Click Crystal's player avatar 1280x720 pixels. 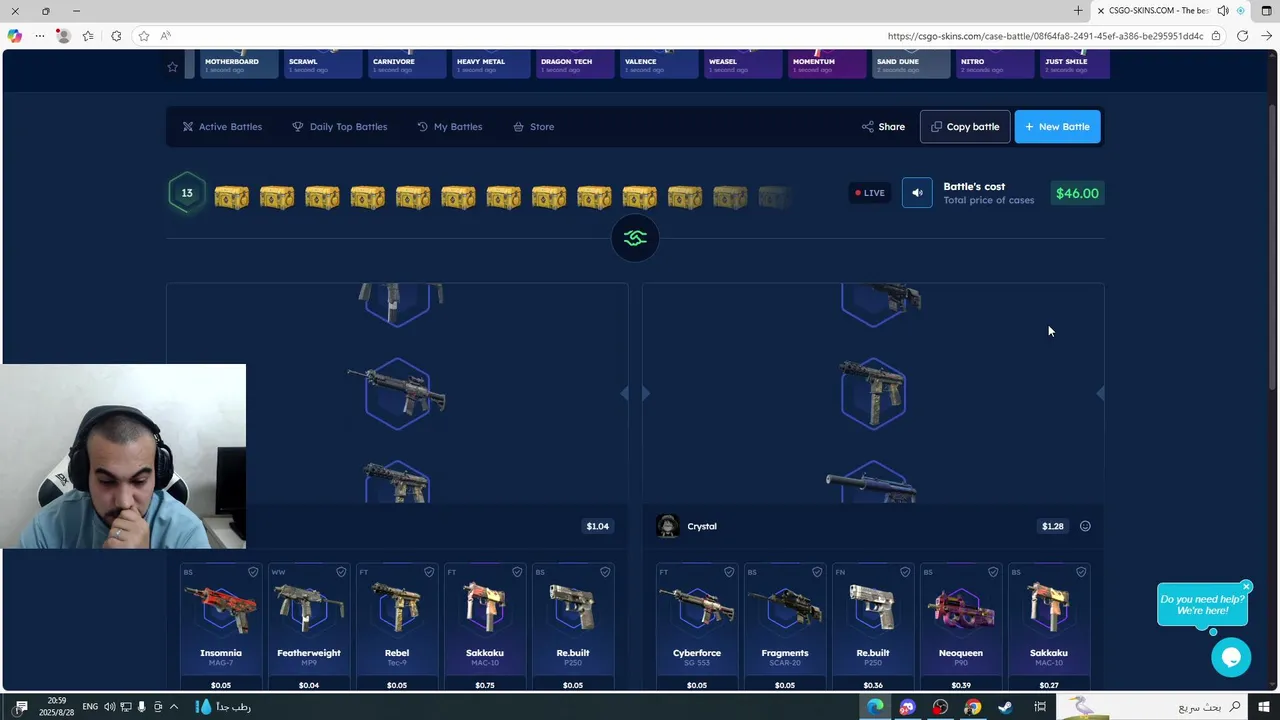point(668,526)
